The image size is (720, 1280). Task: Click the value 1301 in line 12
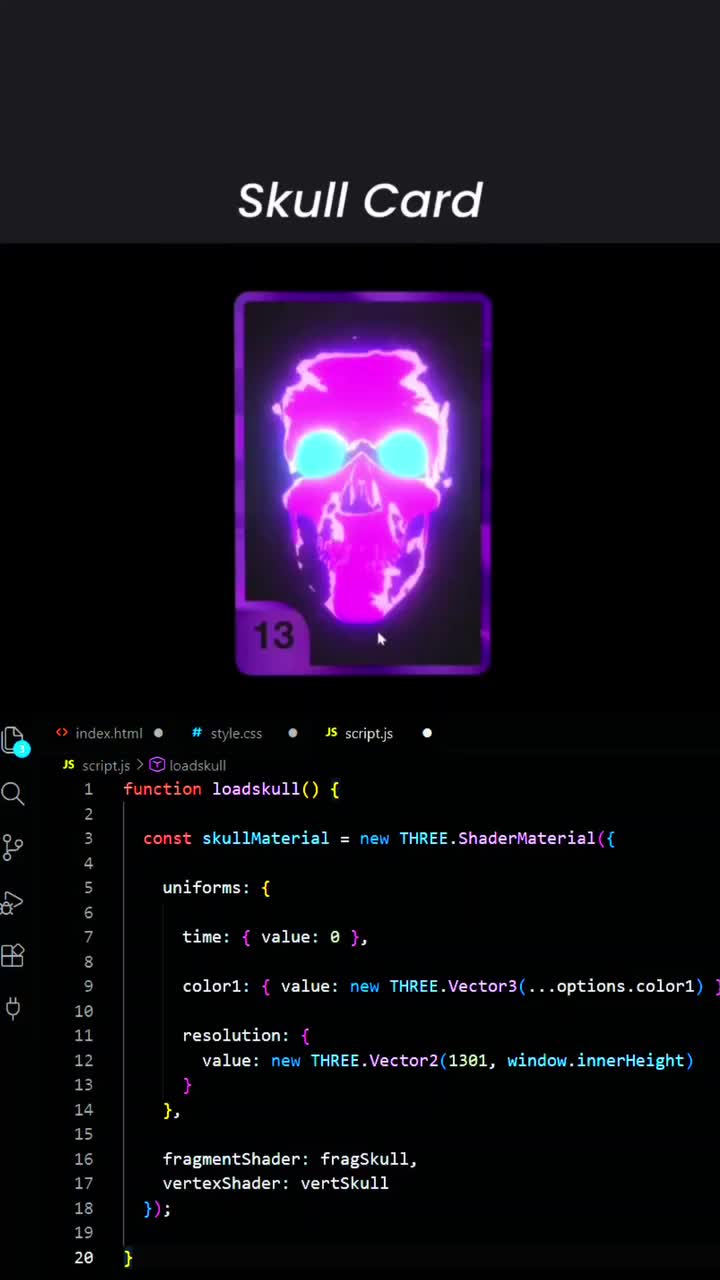pos(468,1060)
